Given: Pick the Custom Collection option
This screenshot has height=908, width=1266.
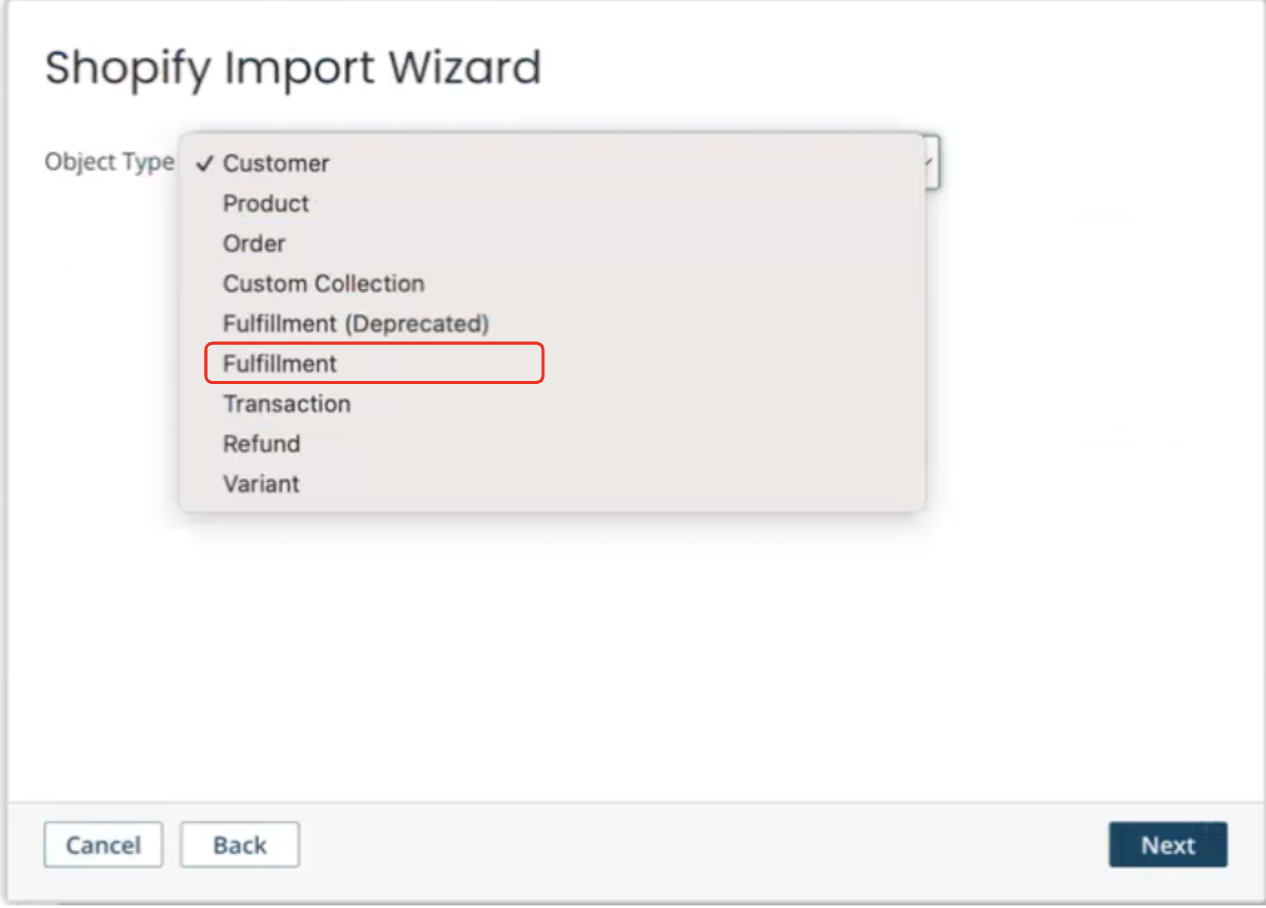Looking at the screenshot, I should [x=552, y=283].
